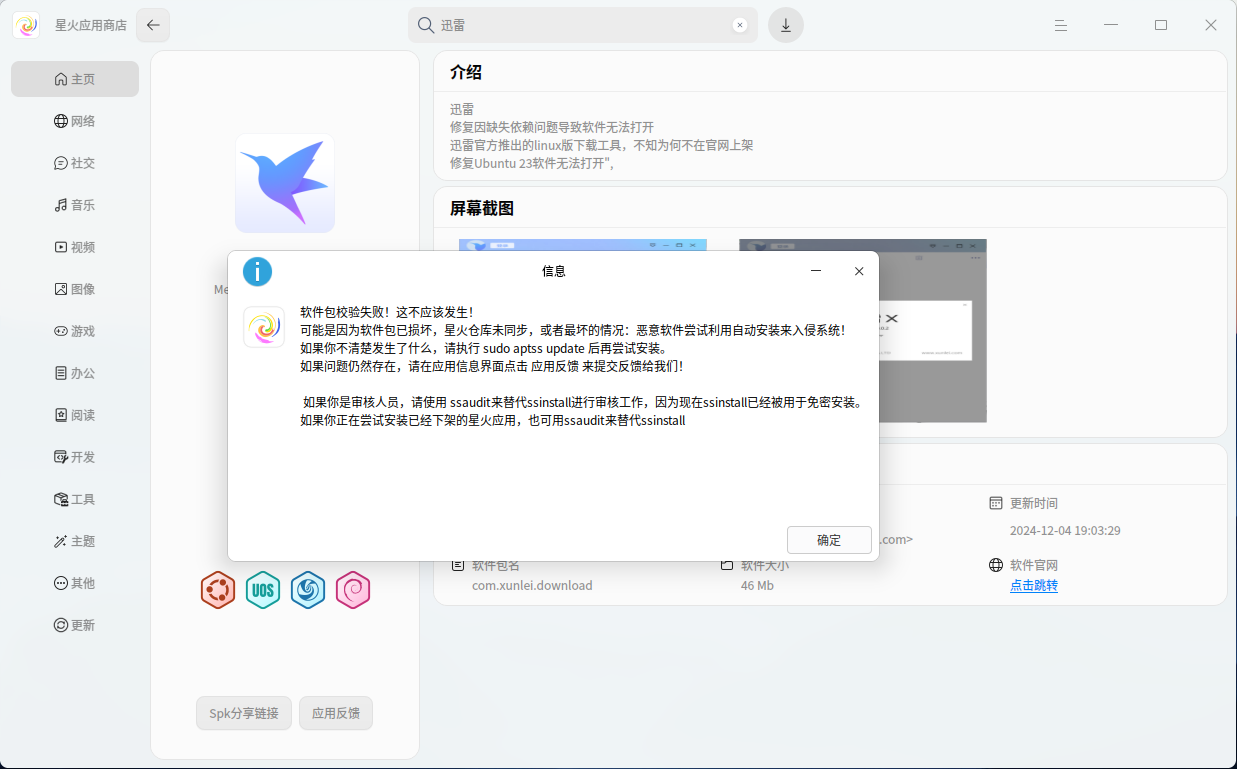Close the 信息 dialog window
Screen dimensions: 1237x769
click(858, 271)
